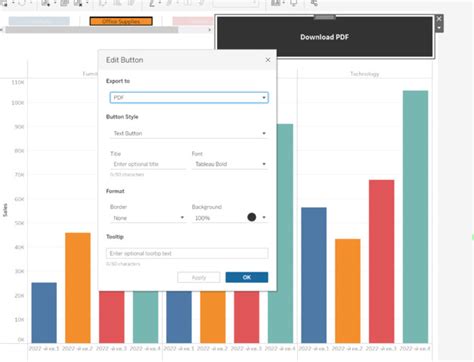The image size is (474, 362).
Task: Select the teal bar in Technology pane
Action: click(415, 217)
